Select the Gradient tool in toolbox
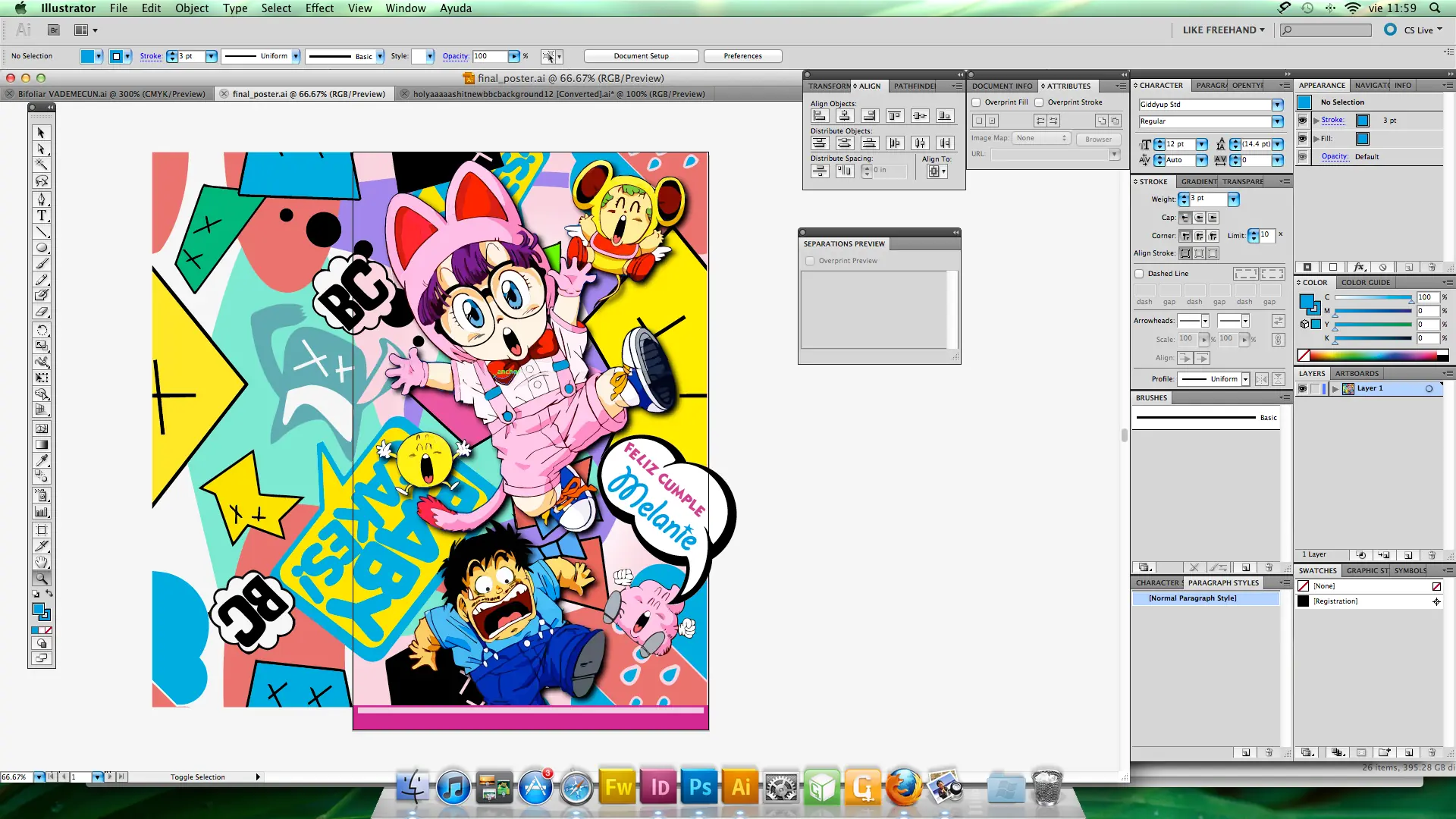This screenshot has height=819, width=1456. click(42, 445)
